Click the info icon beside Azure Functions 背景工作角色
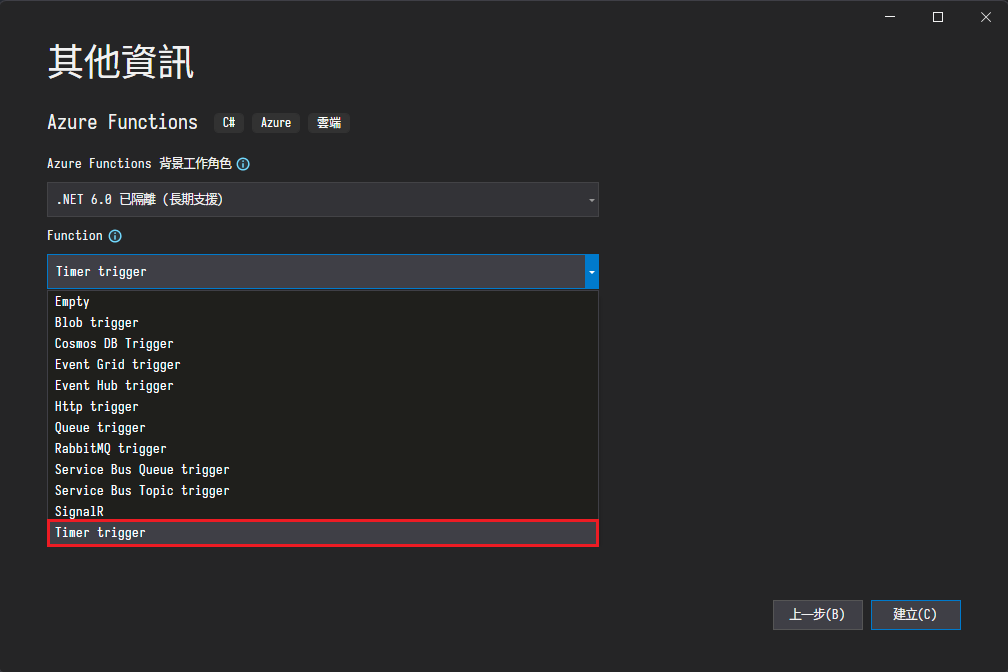This screenshot has width=1008, height=672. 243,164
